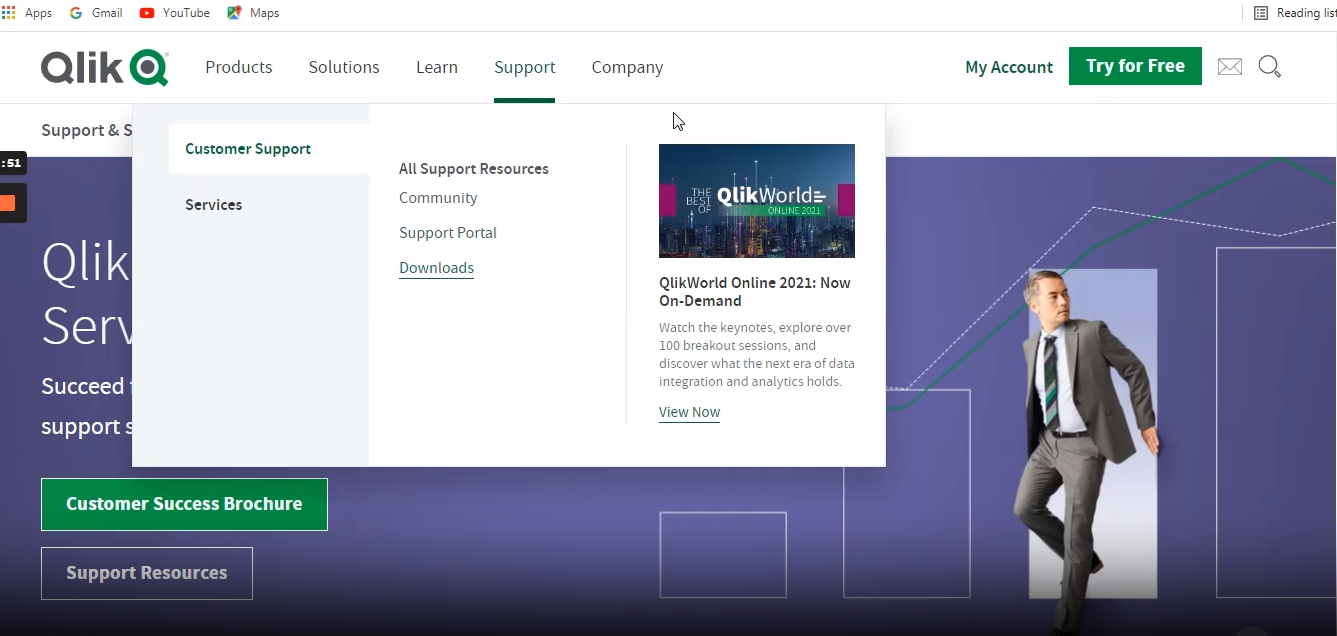
Task: Open the Apps grid bookmark icon
Action: (9, 13)
